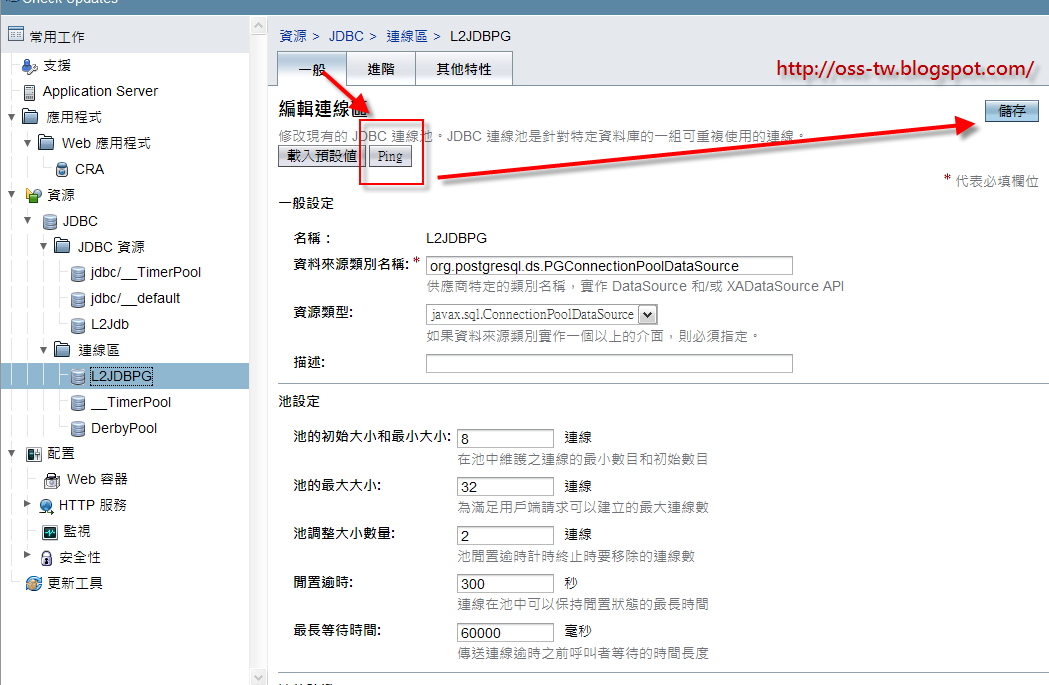Open the 其他特性 tab

pyautogui.click(x=464, y=69)
